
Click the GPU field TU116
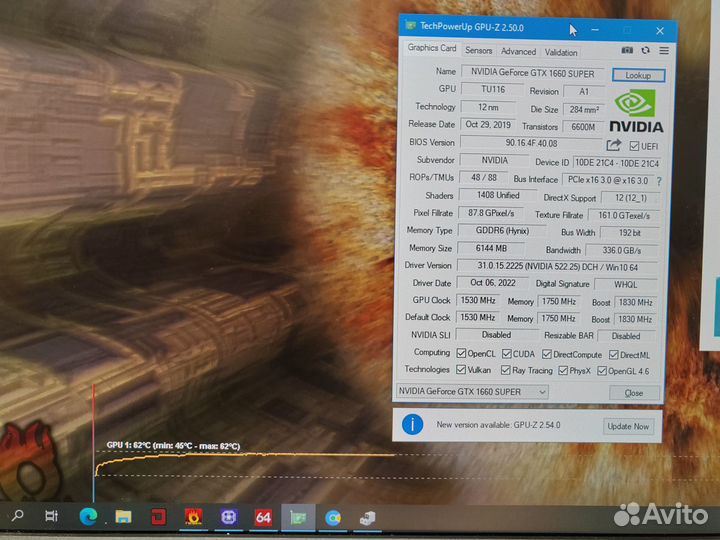pyautogui.click(x=492, y=89)
